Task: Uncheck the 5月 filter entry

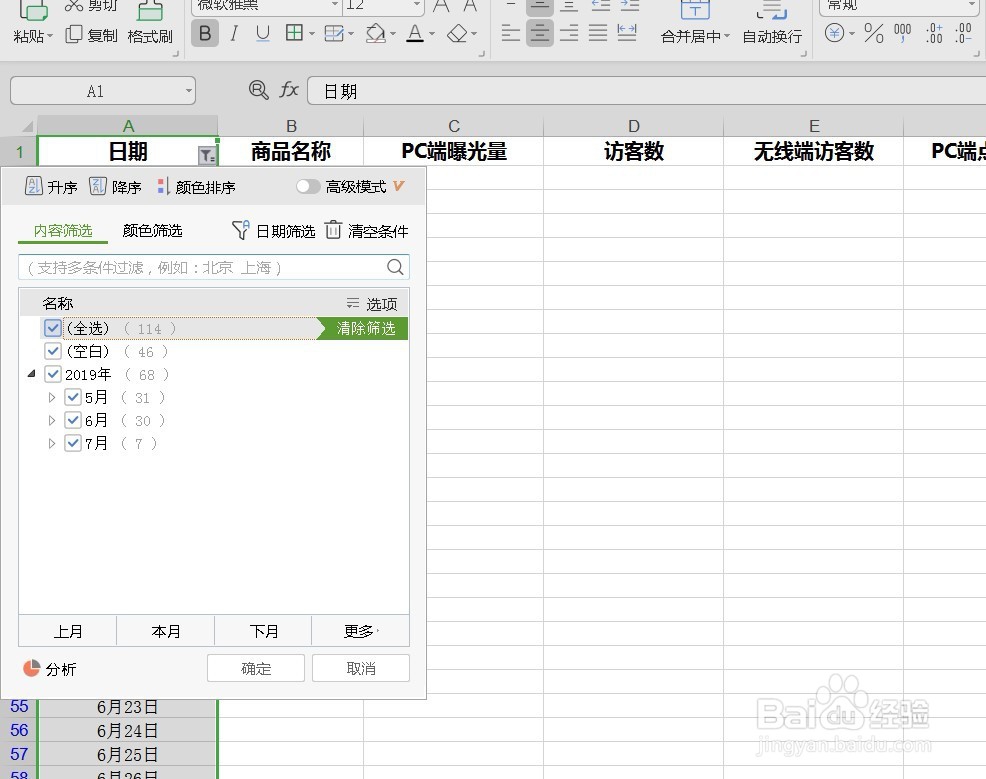Action: [72, 397]
